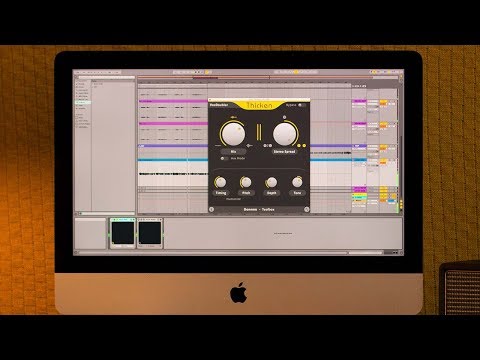Click the round icon at plugin bottom-left corner
The width and height of the screenshot is (480, 360).
pyautogui.click(x=211, y=209)
